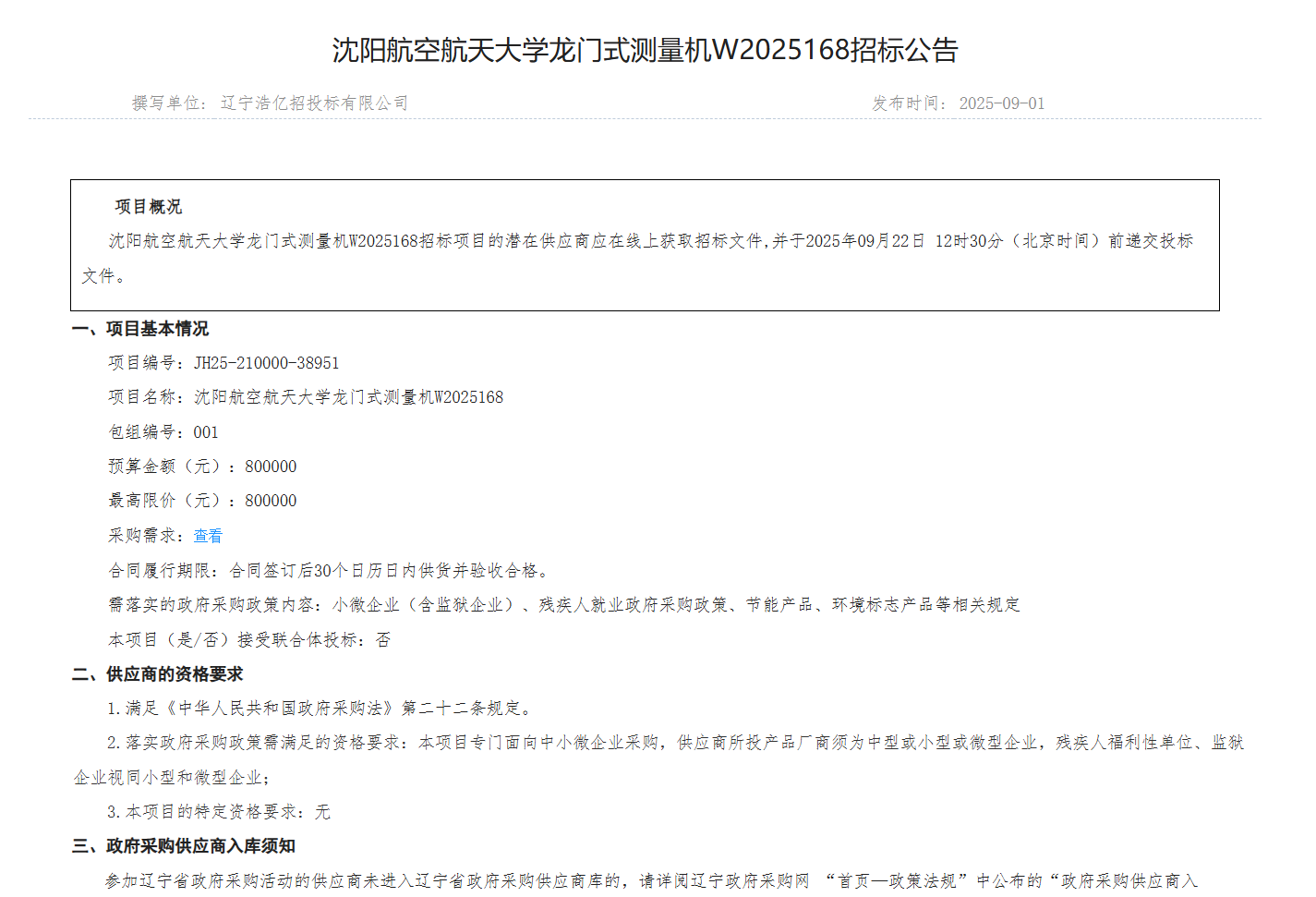Click the page title 沈阳航空航天大学龙门式测量机W2025168招标公告
1316x897 pixels.
(x=645, y=50)
